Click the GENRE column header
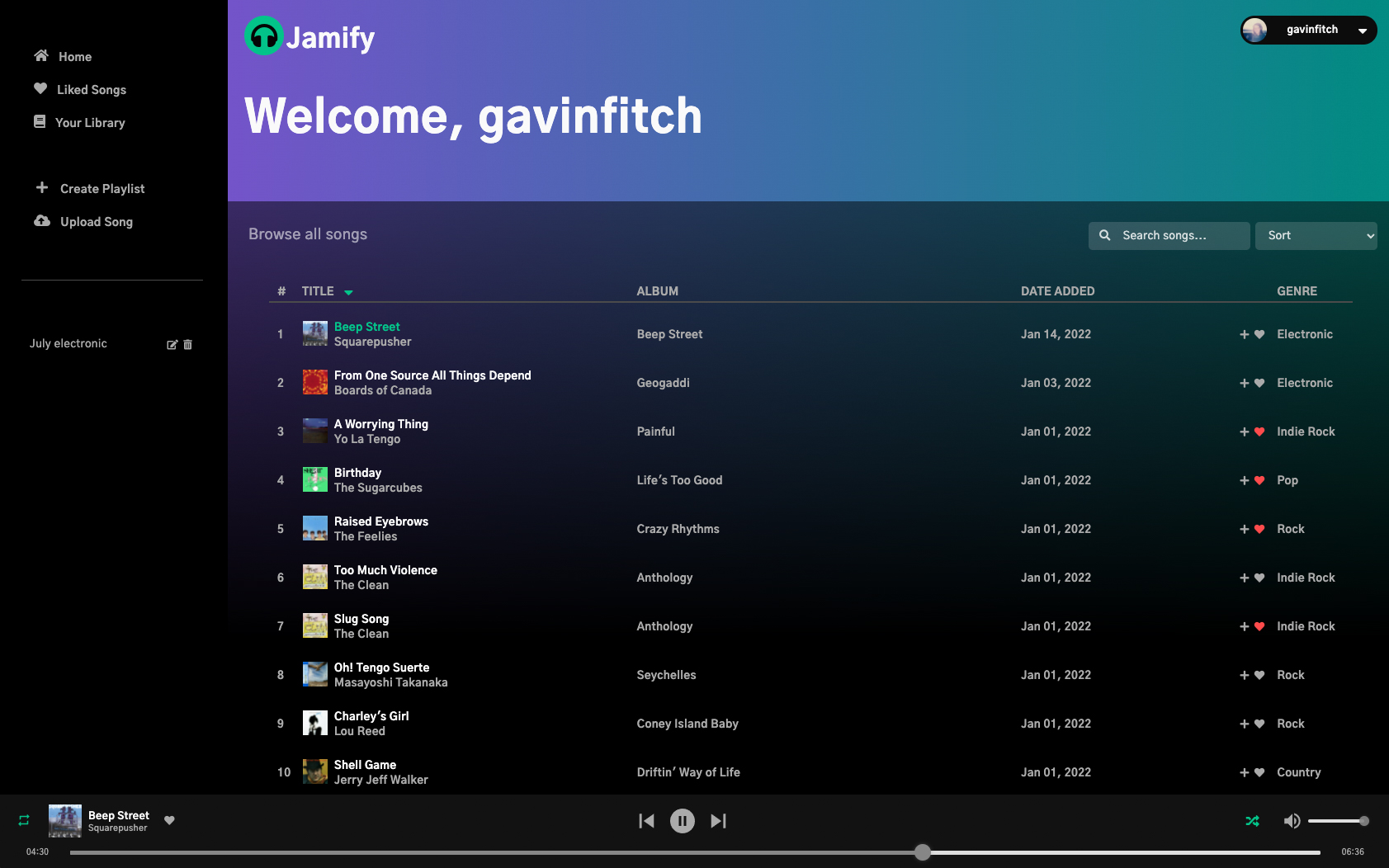 click(x=1297, y=291)
